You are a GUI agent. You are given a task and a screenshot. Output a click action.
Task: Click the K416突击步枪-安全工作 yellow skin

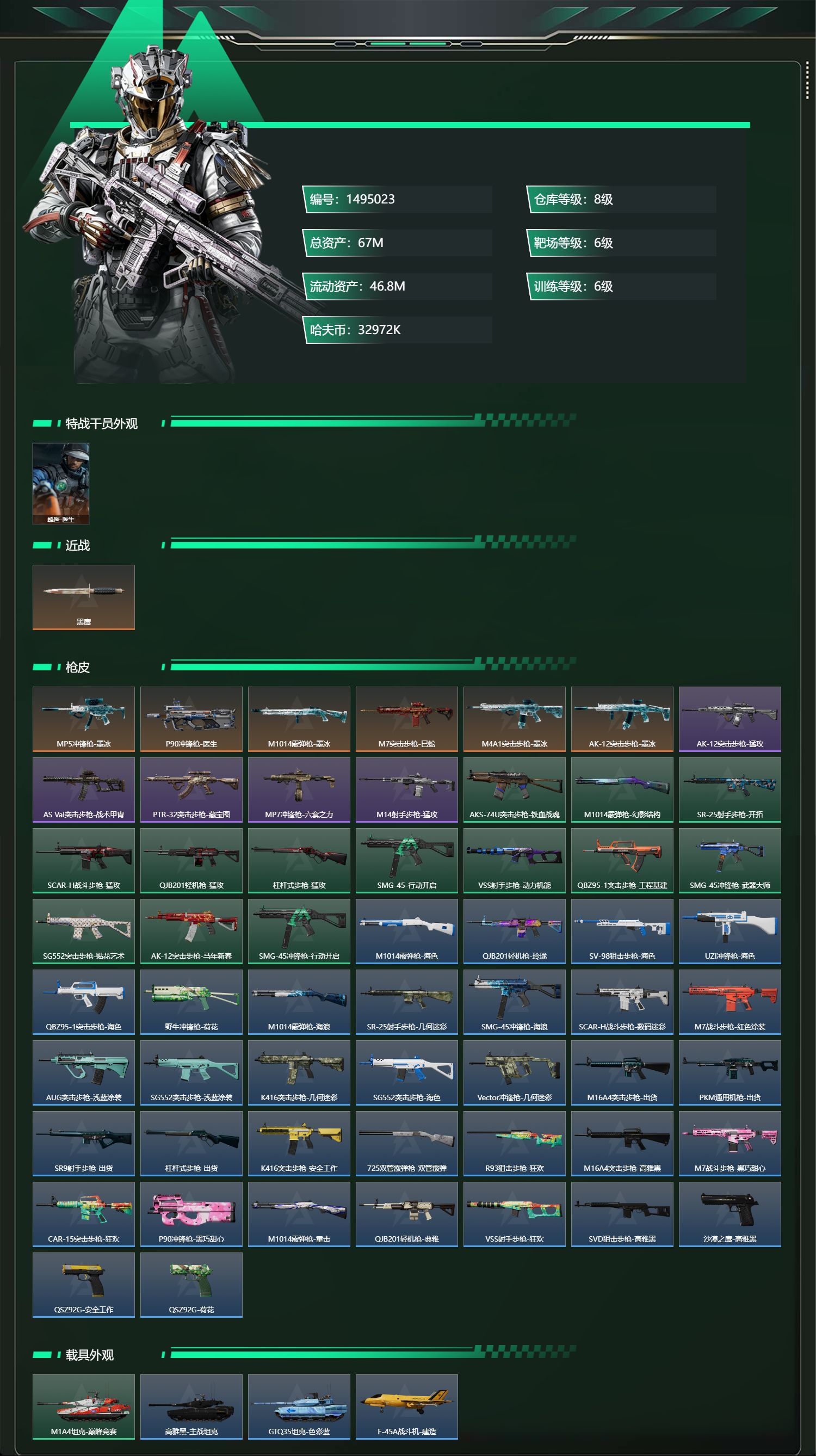(299, 1143)
